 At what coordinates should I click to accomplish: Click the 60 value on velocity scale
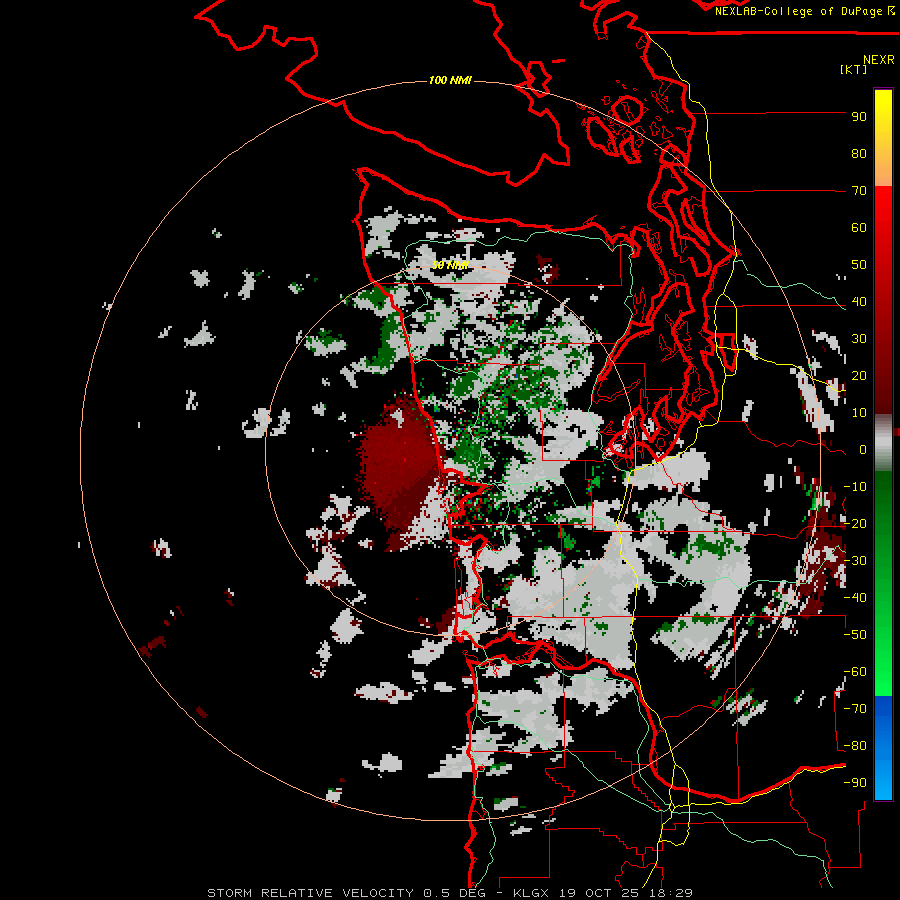pyautogui.click(x=859, y=228)
